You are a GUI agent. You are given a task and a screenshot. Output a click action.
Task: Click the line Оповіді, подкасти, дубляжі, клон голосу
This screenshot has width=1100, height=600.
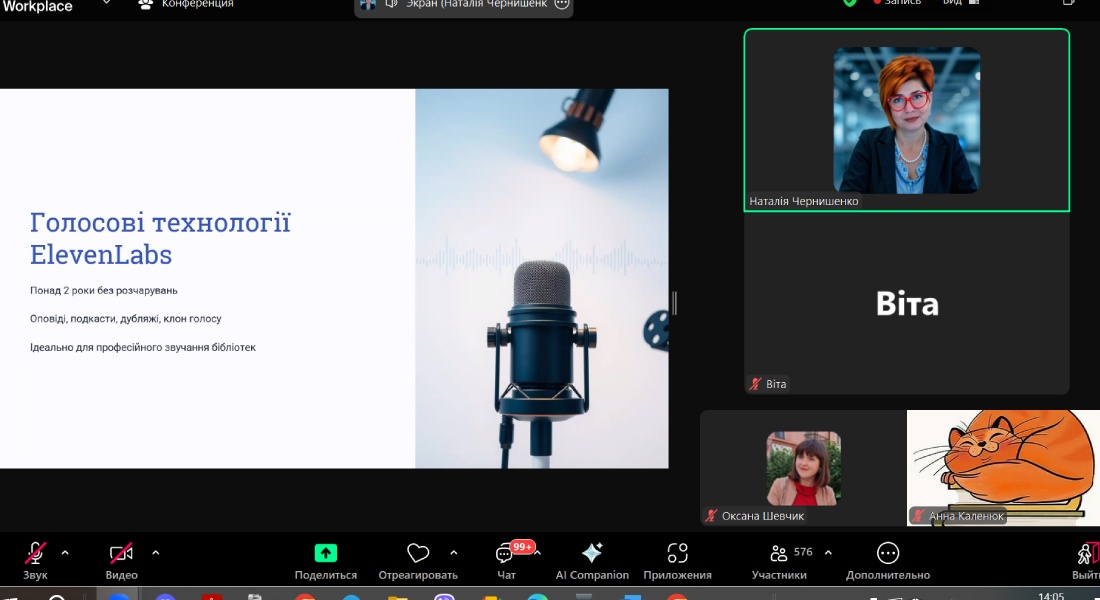[x=126, y=319]
